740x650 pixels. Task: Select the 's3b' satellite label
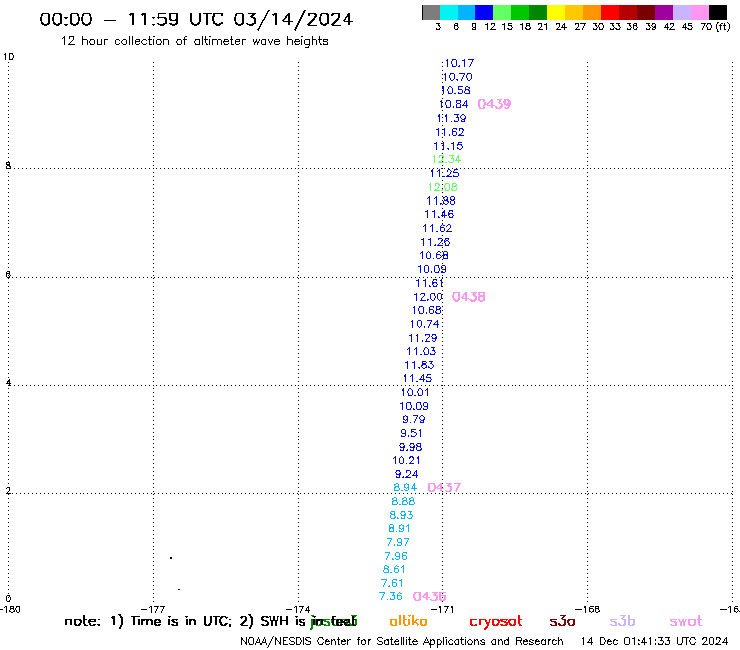click(x=622, y=621)
